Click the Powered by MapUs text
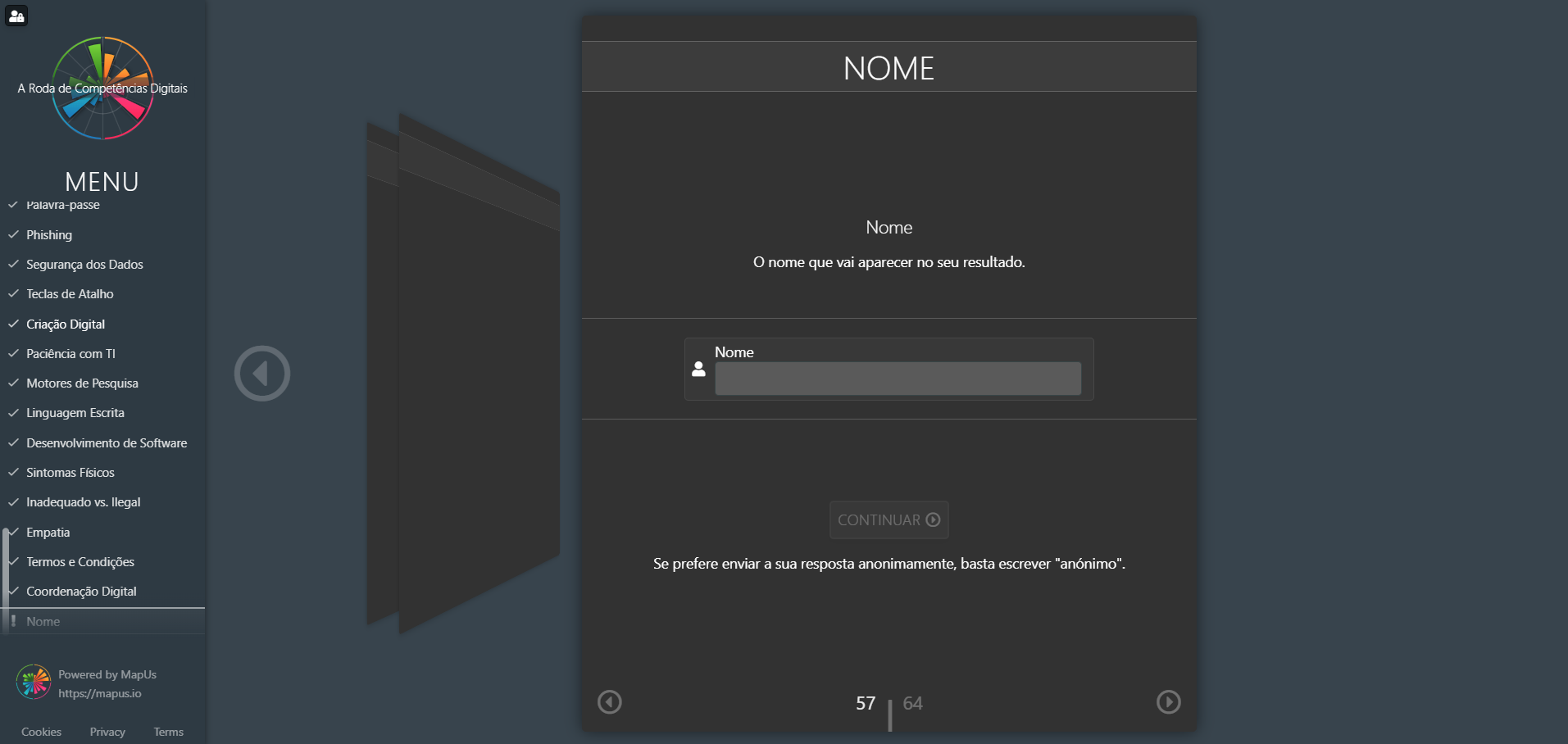This screenshot has width=1568, height=744. (107, 674)
